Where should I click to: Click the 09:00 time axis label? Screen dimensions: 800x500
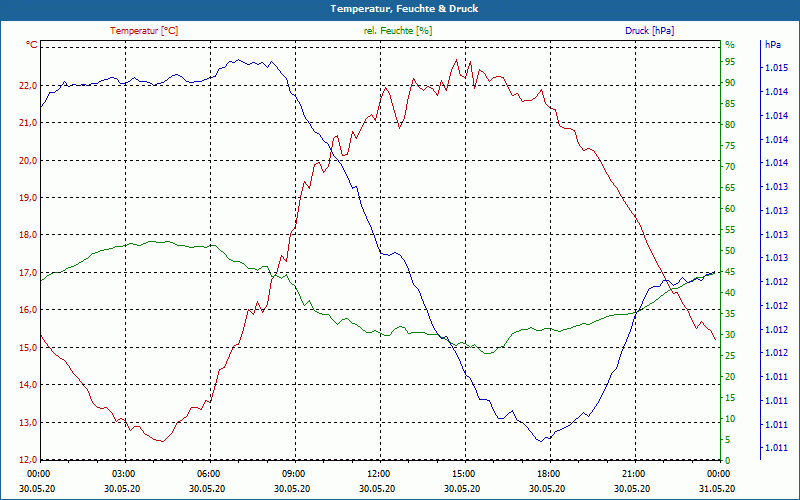(x=293, y=474)
